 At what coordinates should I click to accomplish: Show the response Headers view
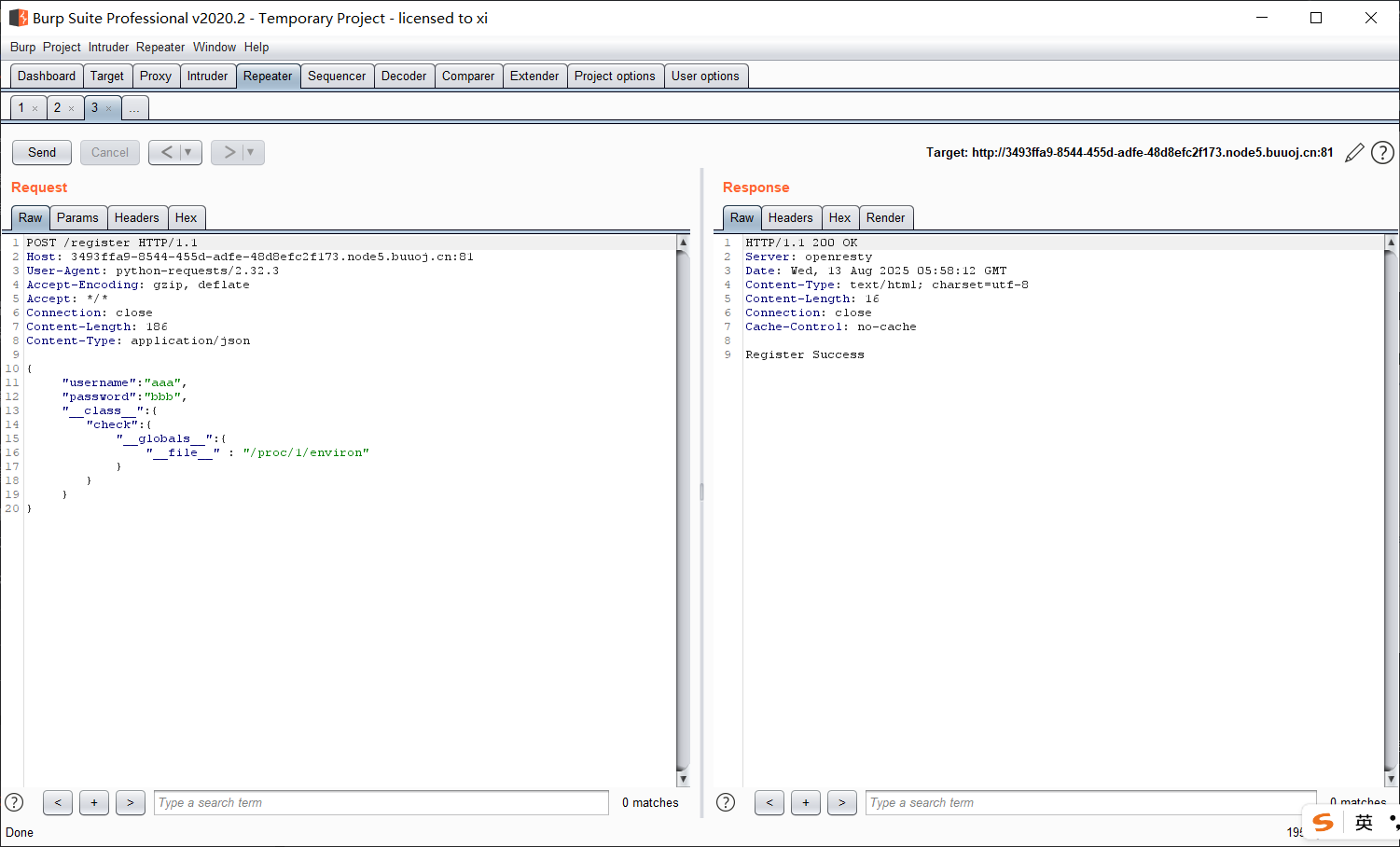(x=791, y=218)
